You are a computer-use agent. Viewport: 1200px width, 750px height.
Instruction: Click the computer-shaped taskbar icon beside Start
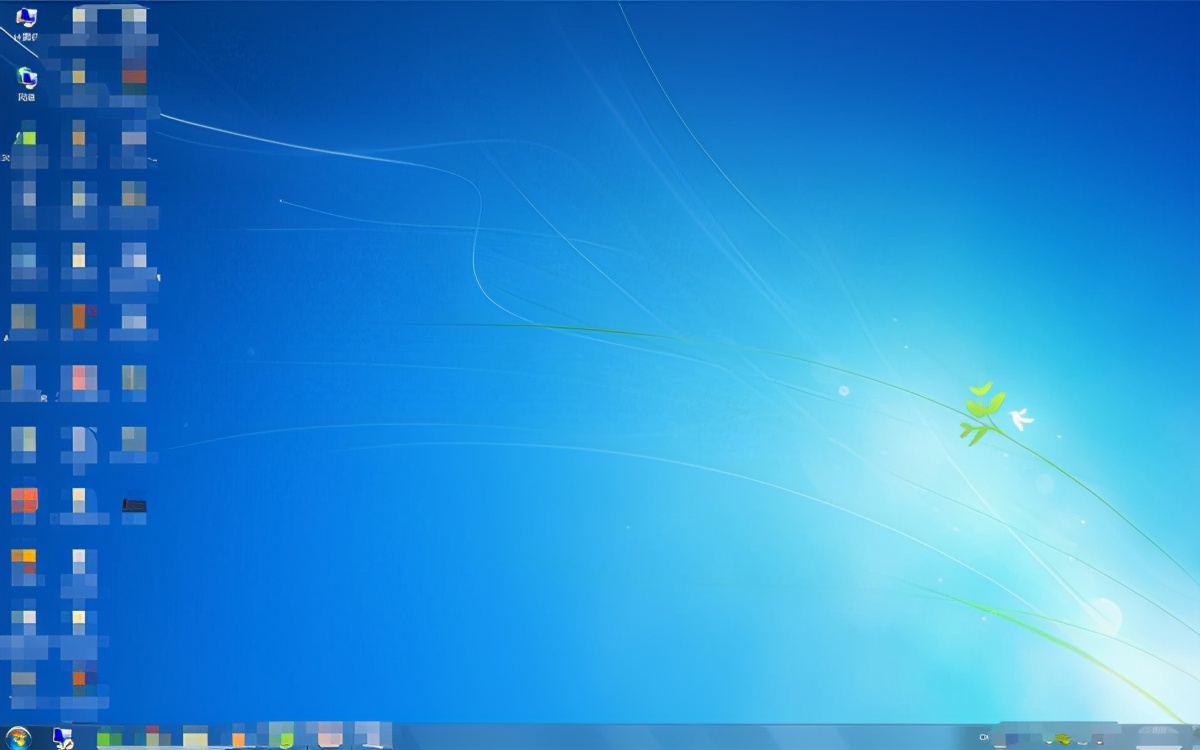pyautogui.click(x=63, y=738)
